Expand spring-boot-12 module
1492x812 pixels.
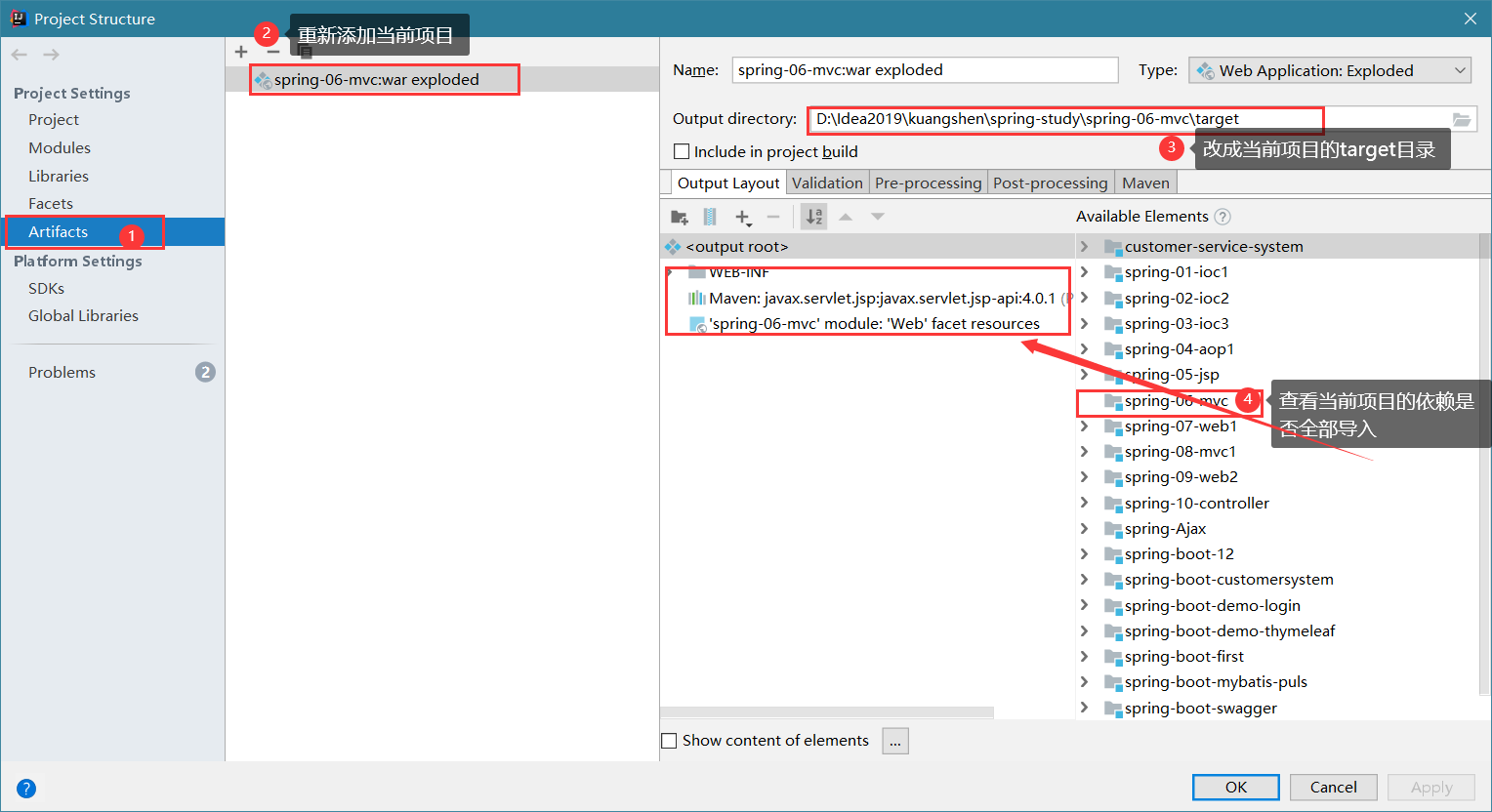click(x=1084, y=553)
